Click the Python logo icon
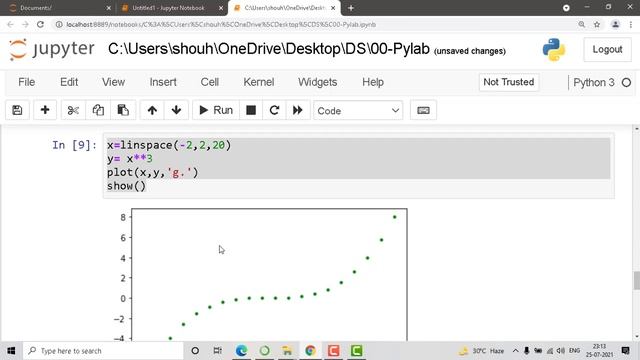The image size is (640, 360). (x=554, y=49)
